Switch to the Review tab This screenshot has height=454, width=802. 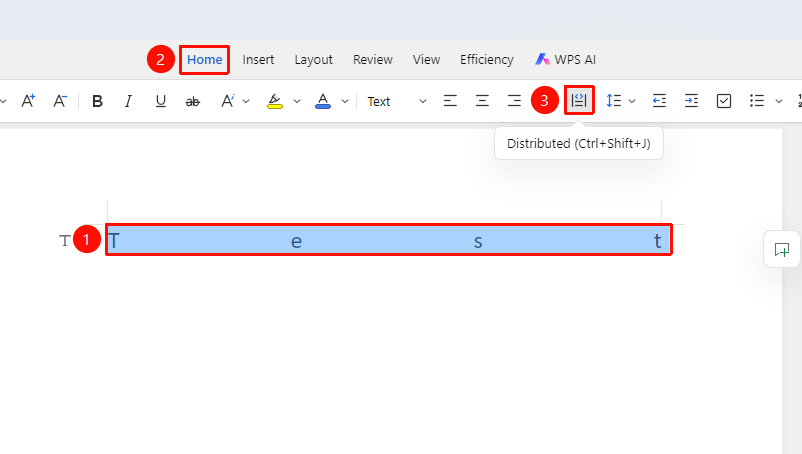click(373, 60)
